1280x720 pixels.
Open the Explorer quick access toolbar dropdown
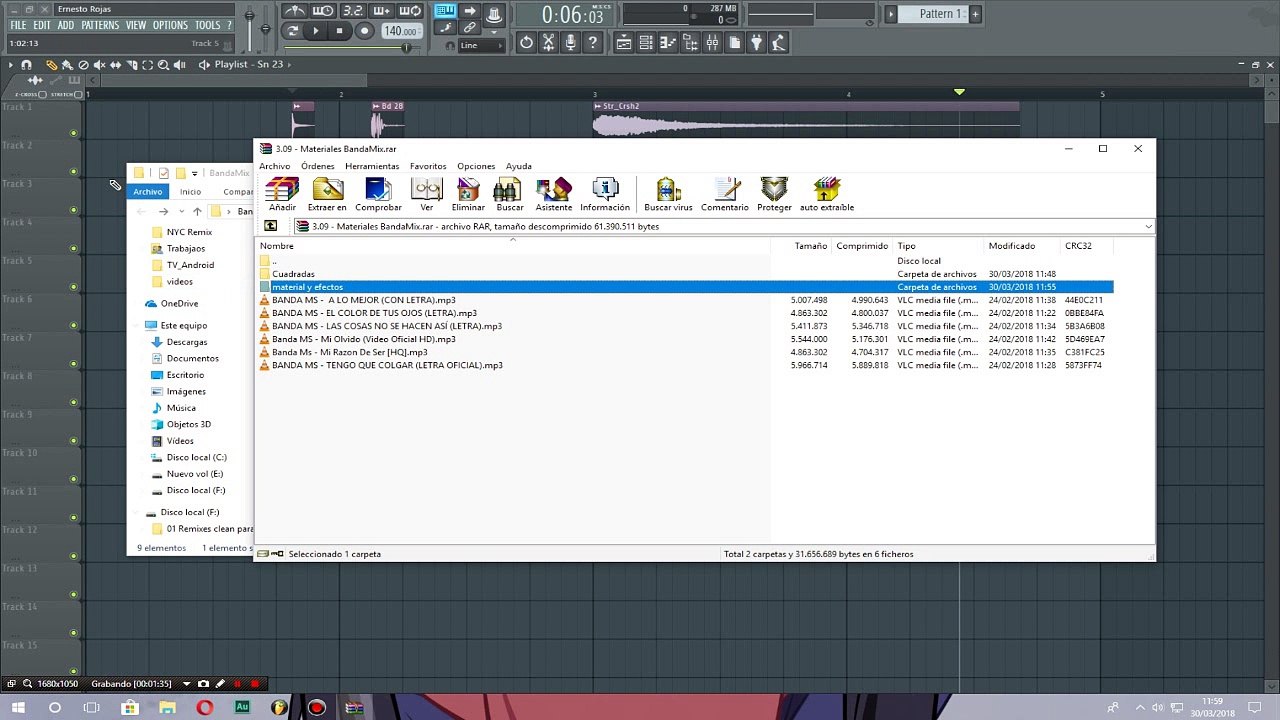194,173
